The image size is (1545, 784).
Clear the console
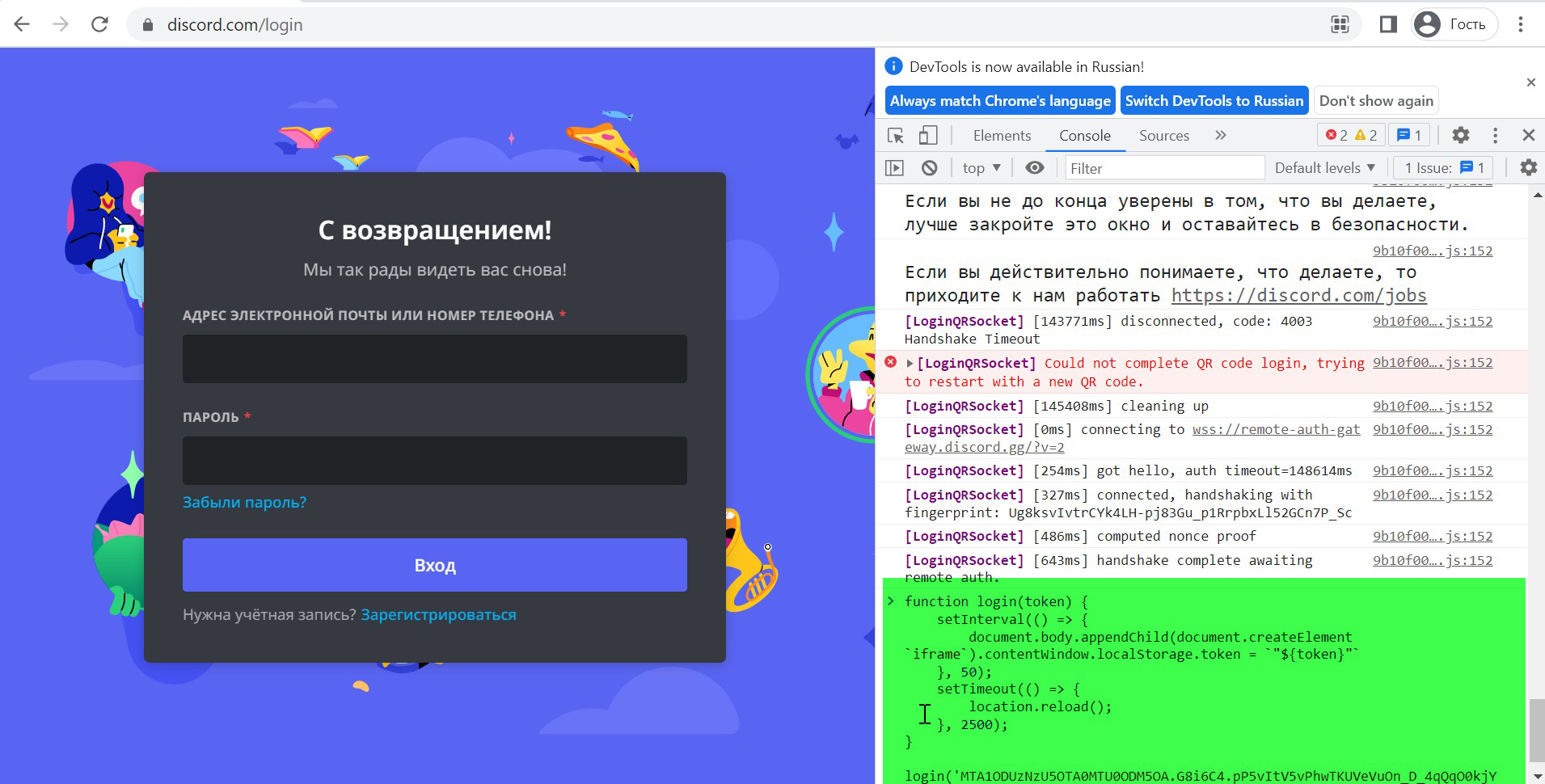[930, 168]
